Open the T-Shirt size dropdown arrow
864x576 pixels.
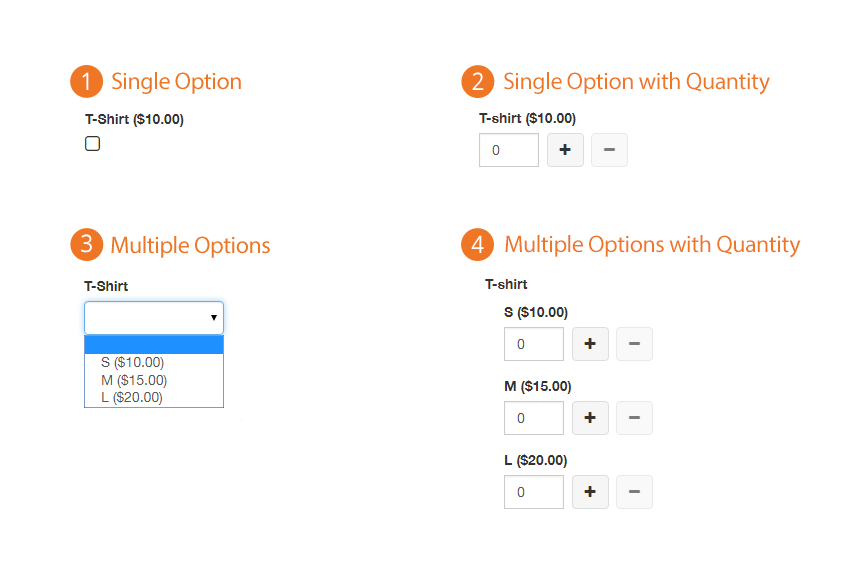click(x=214, y=317)
